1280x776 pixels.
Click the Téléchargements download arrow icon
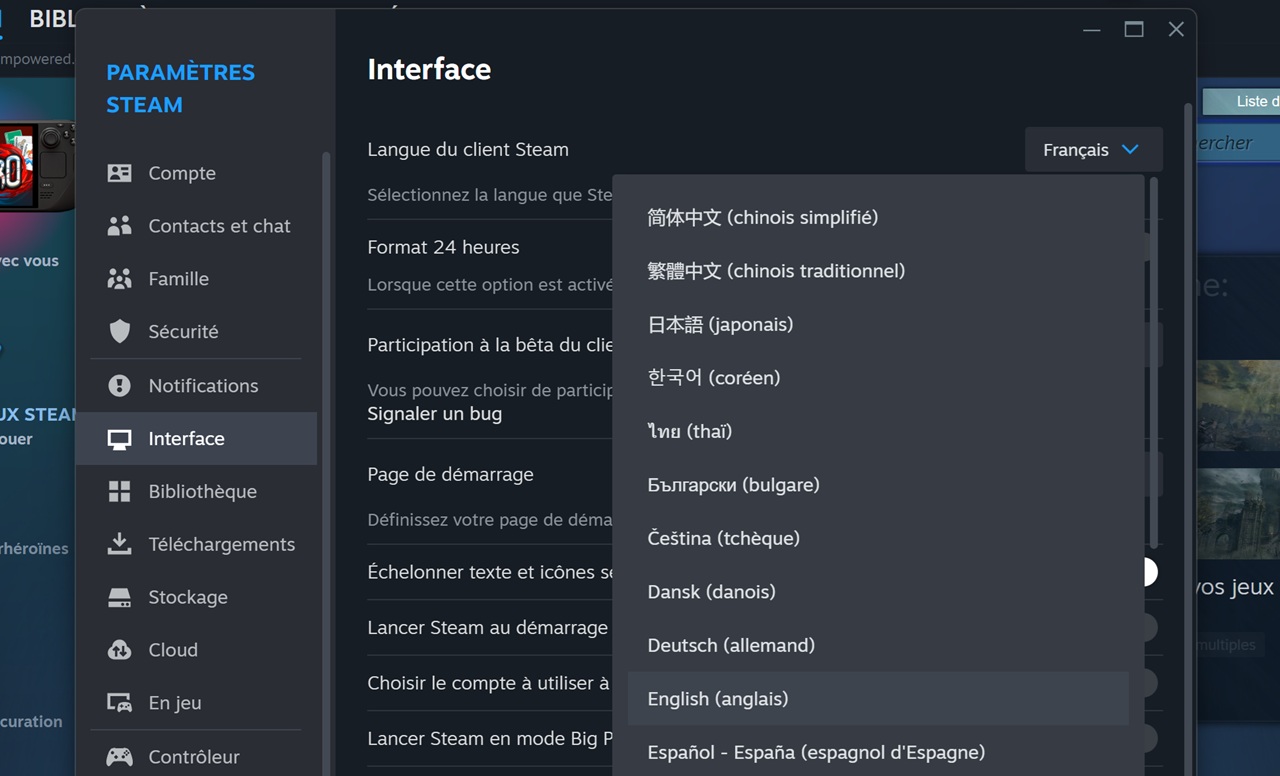click(119, 544)
